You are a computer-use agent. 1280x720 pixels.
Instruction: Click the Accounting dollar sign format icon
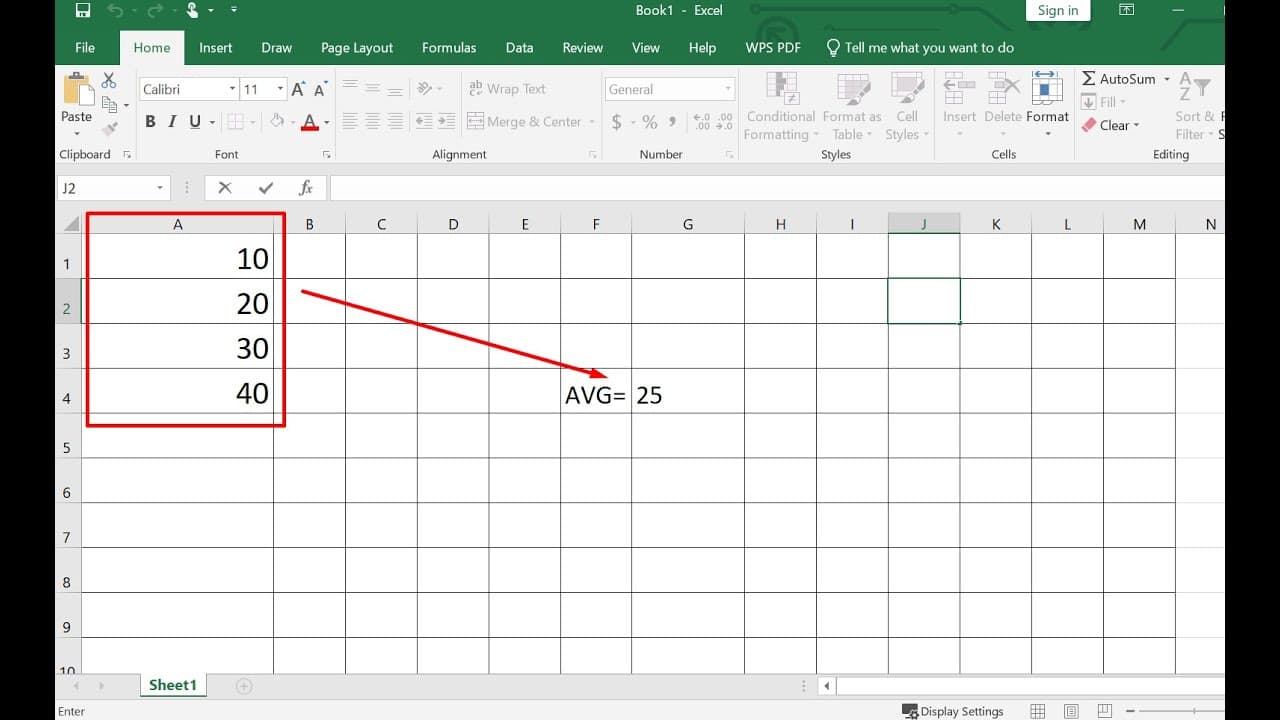617,122
